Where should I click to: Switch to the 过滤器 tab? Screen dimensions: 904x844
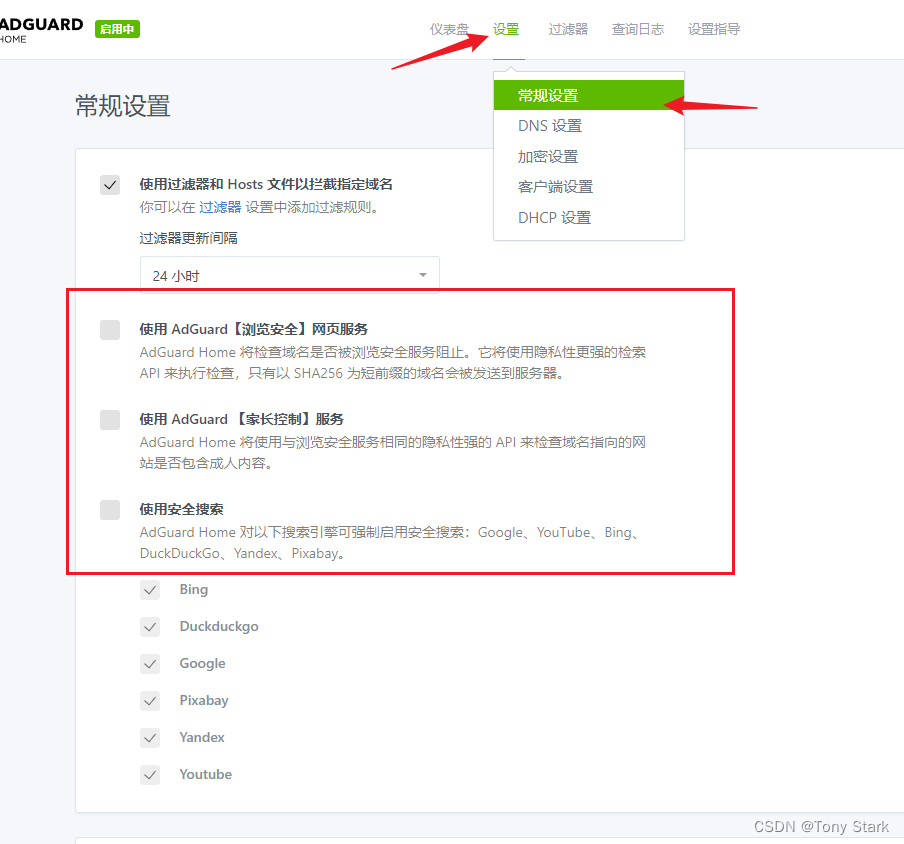[x=568, y=29]
